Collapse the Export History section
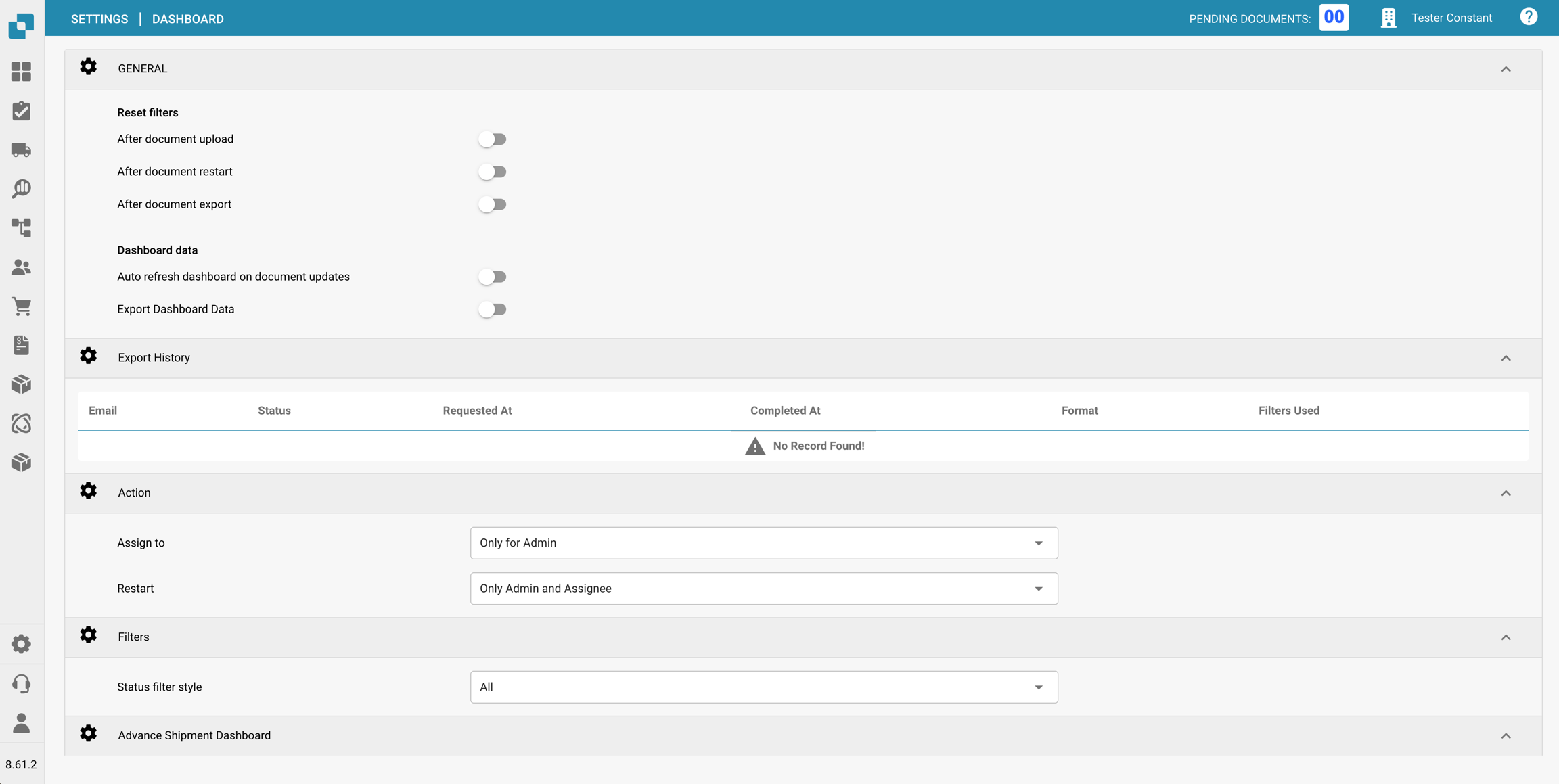1559x784 pixels. 1506,358
